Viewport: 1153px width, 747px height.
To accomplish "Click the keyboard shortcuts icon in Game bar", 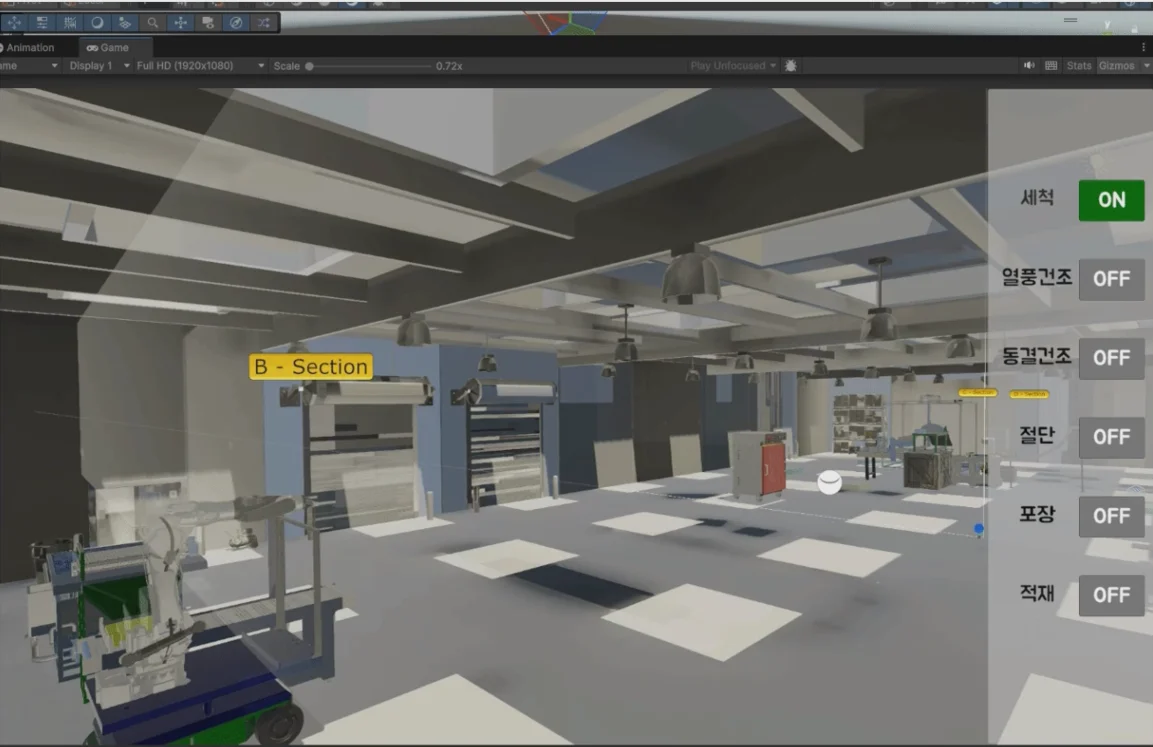I will tap(1051, 66).
